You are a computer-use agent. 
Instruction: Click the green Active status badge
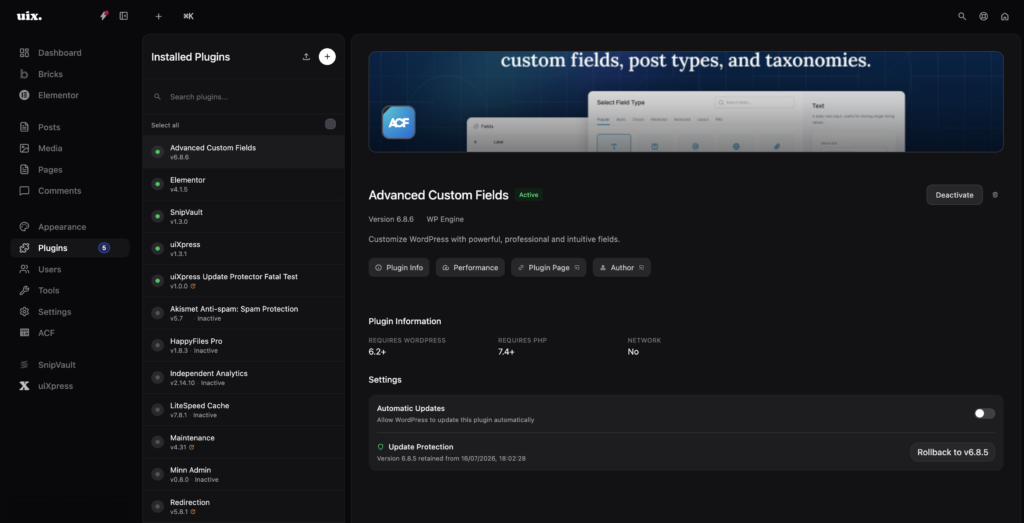pos(528,195)
